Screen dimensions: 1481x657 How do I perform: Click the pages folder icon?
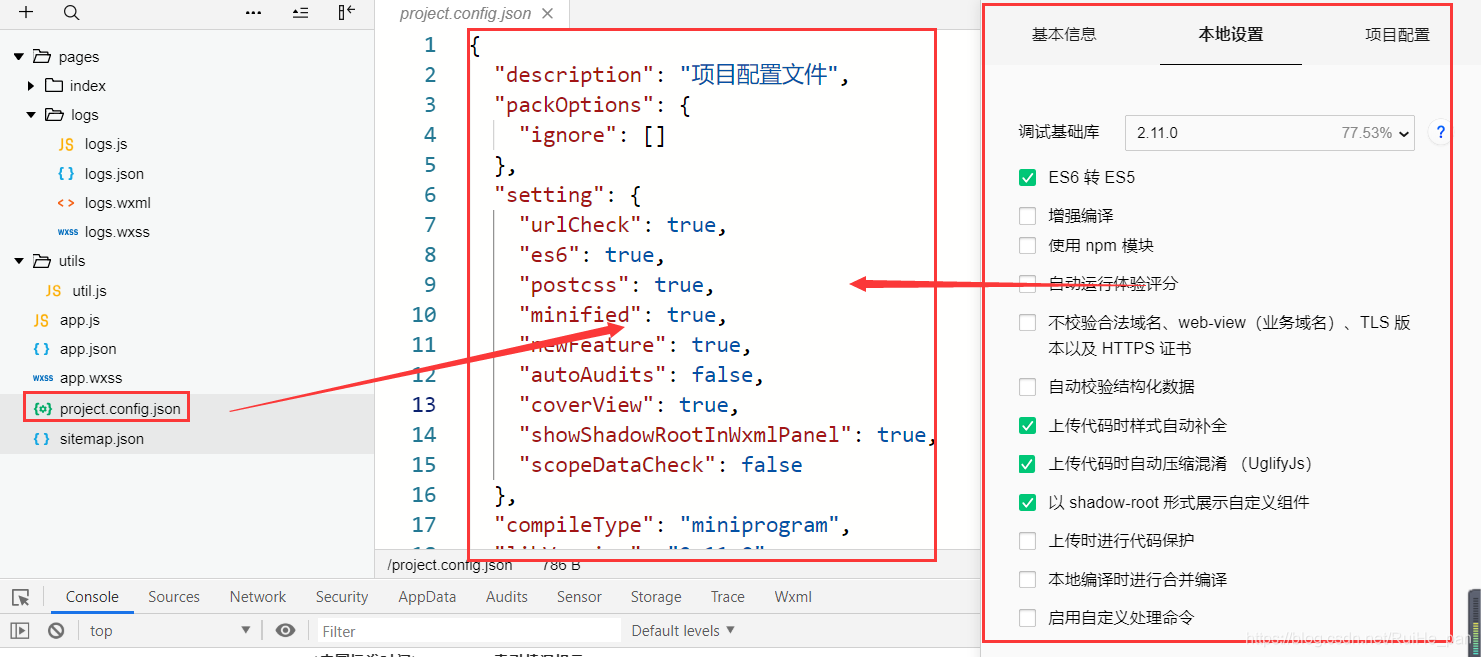(x=41, y=57)
